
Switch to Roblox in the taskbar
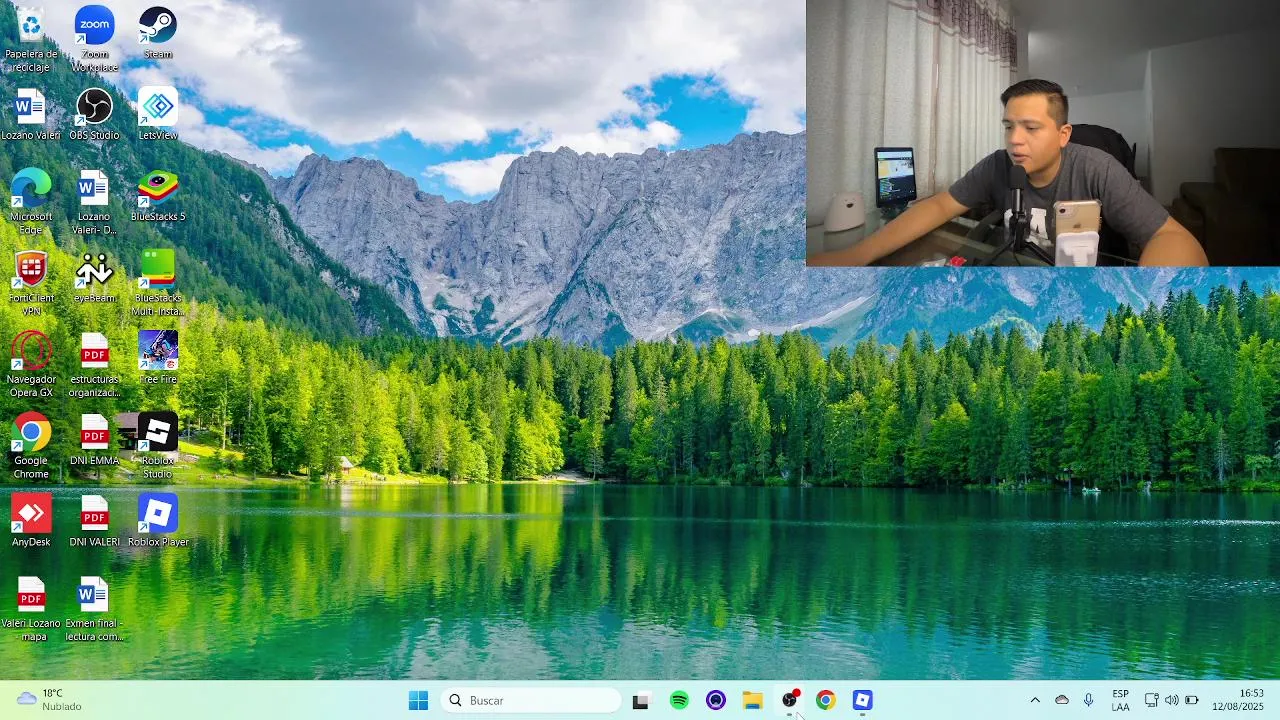tap(863, 700)
